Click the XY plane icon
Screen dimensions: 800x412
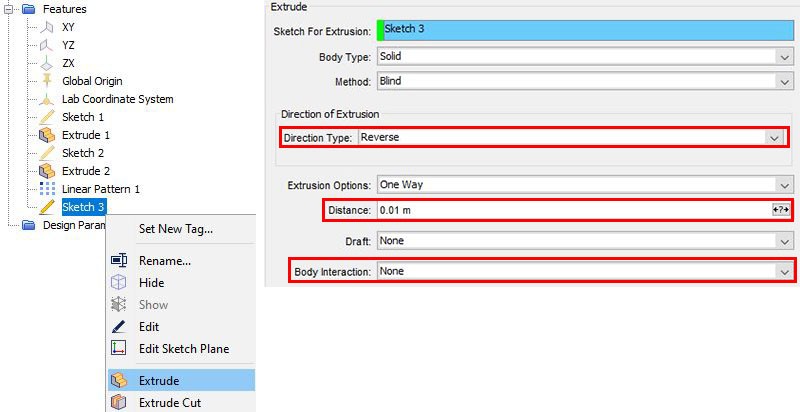click(46, 27)
